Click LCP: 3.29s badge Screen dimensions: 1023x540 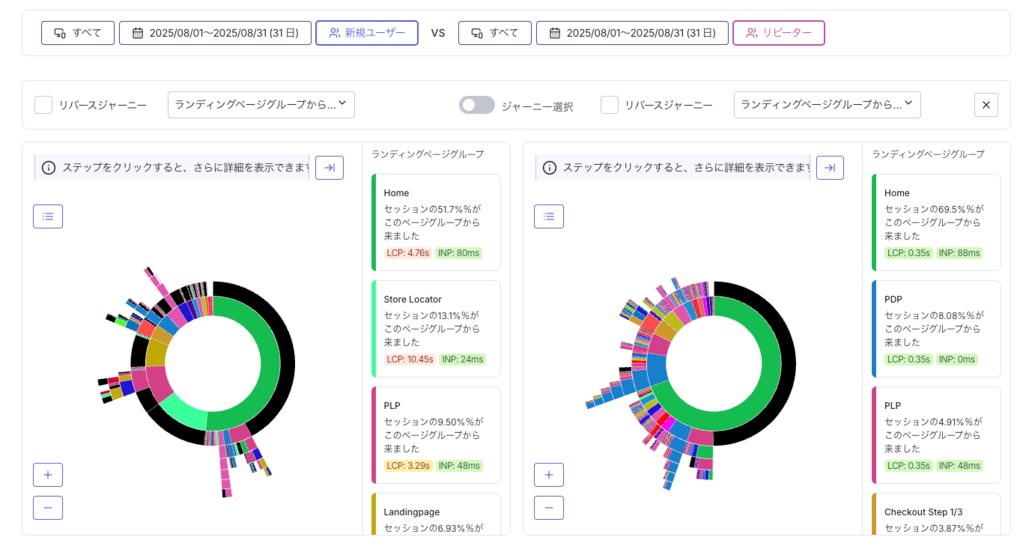(x=408, y=466)
